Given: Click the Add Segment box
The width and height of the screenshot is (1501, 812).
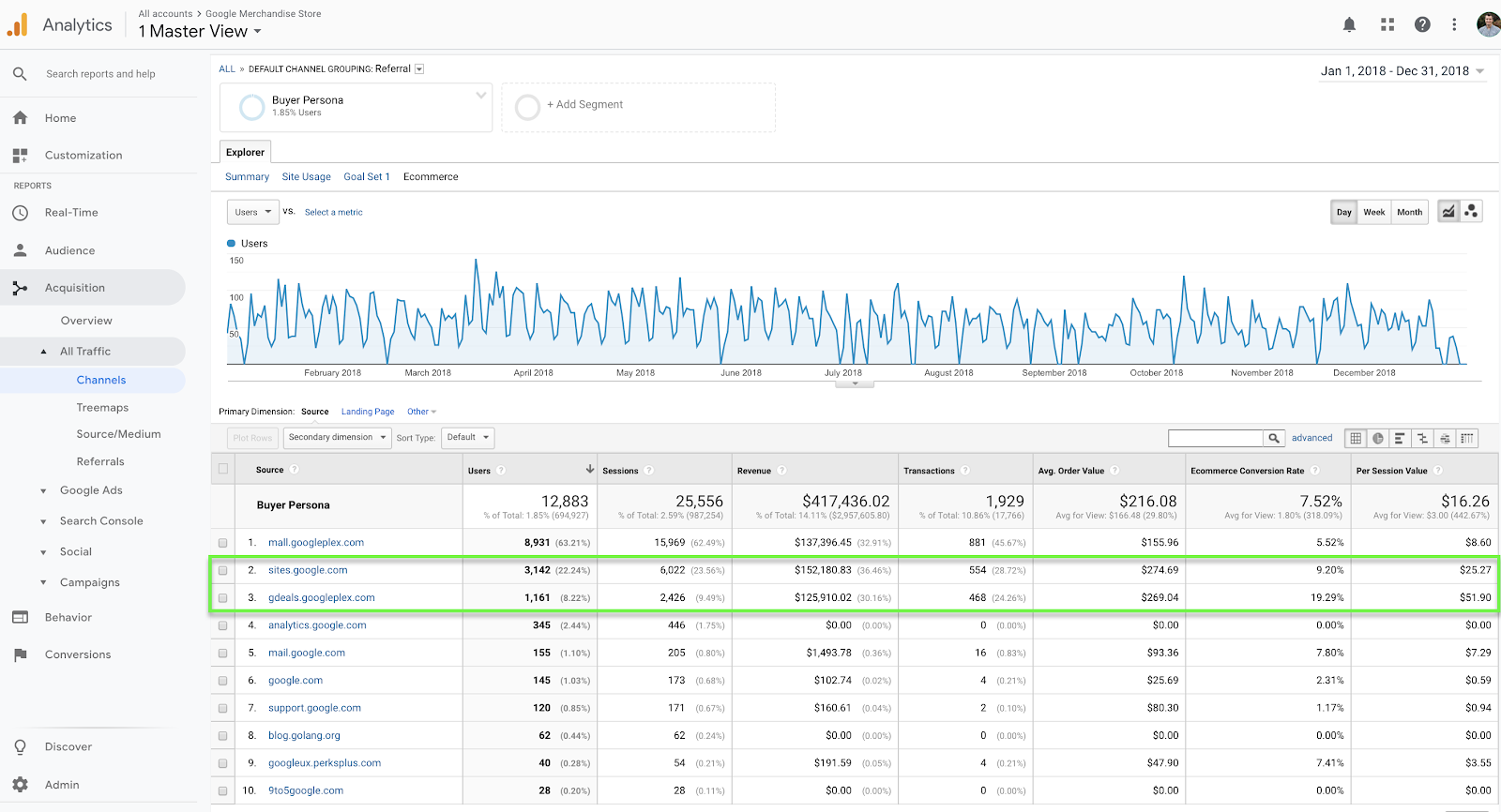Looking at the screenshot, I should click(x=638, y=107).
